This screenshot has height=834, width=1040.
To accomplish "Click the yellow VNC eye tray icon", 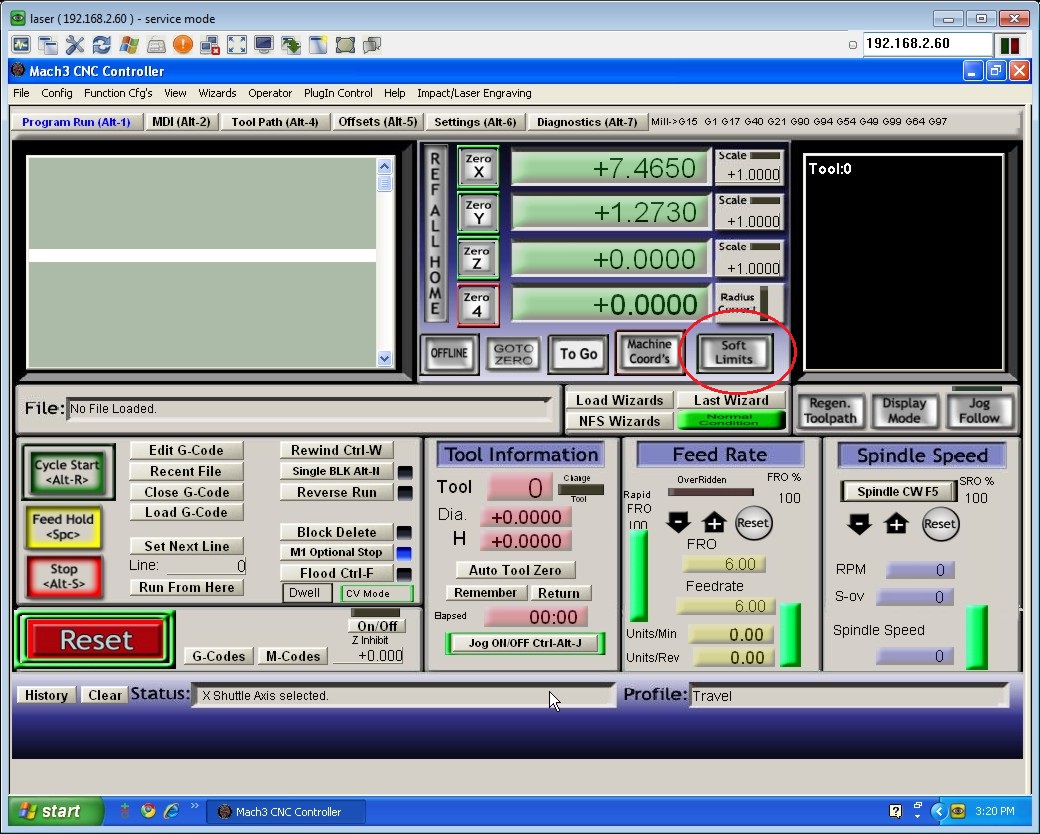I will (958, 811).
